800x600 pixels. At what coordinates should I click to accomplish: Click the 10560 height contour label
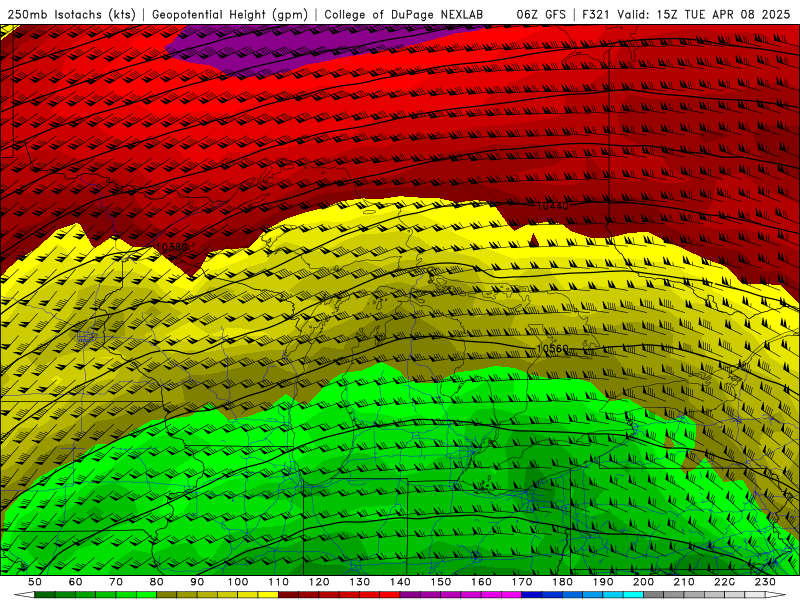[552, 348]
